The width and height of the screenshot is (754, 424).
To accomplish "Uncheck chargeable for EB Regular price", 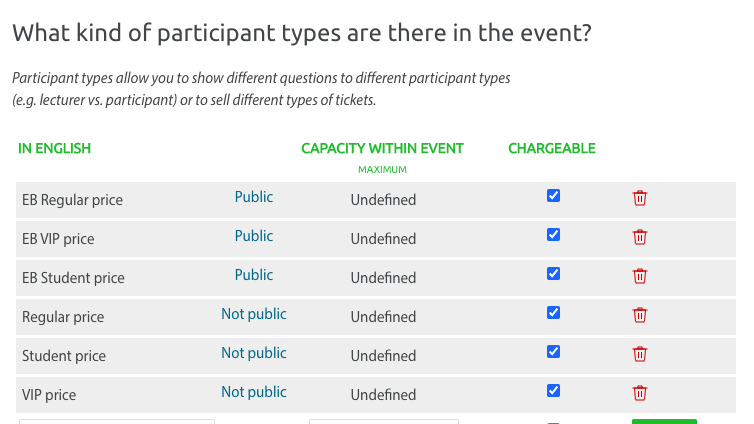I will (553, 196).
